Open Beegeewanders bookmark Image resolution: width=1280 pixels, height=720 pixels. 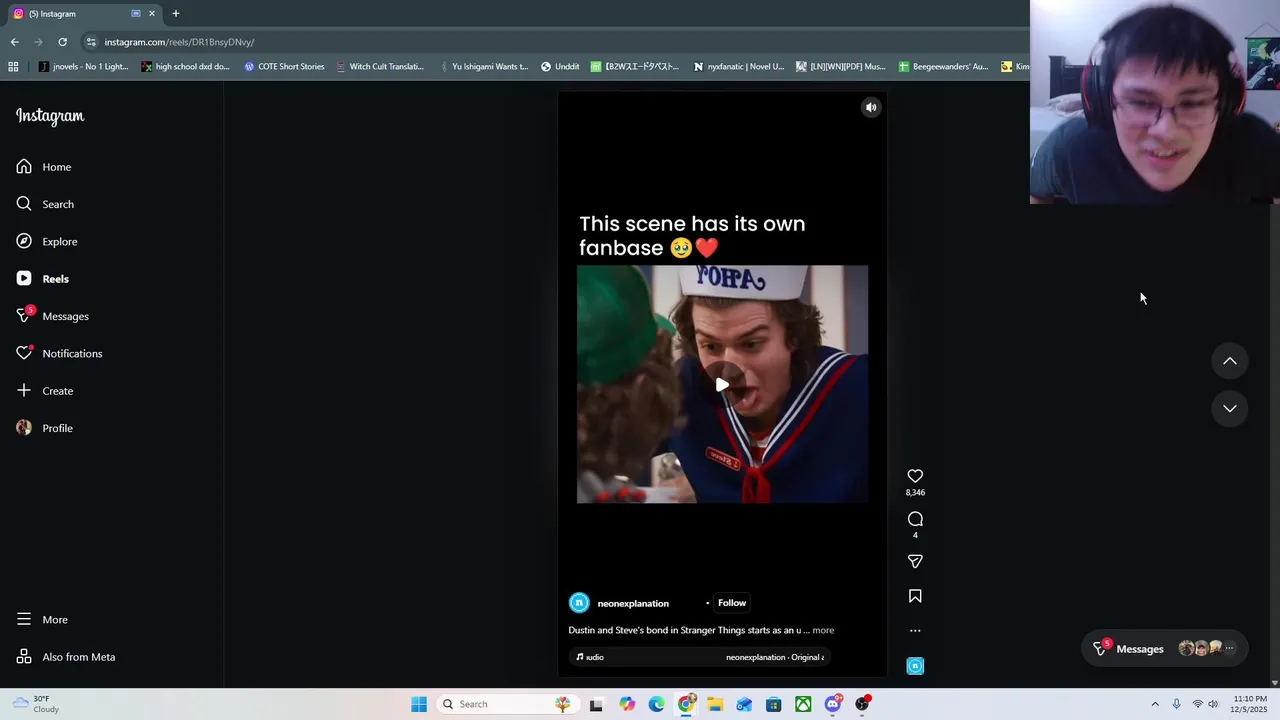click(942, 67)
